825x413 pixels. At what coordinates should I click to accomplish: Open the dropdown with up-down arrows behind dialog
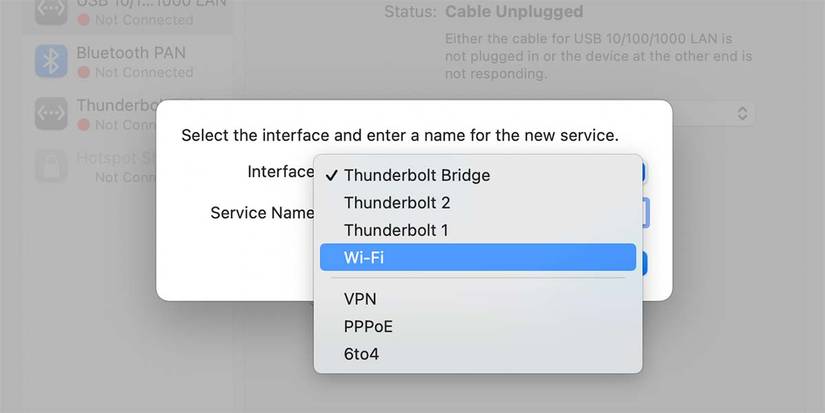pyautogui.click(x=742, y=113)
